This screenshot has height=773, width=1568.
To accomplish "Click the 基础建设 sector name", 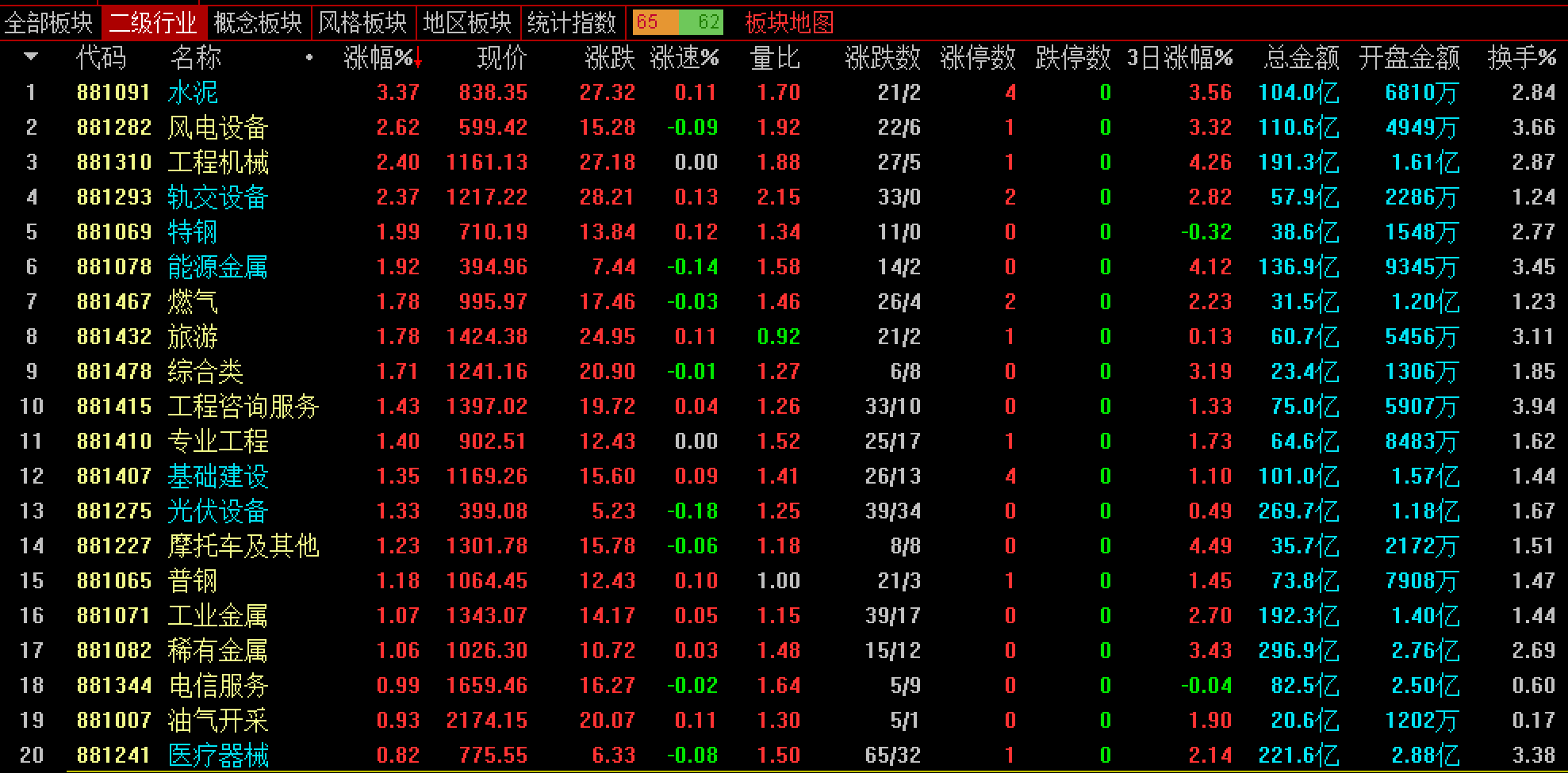I will click(x=218, y=476).
